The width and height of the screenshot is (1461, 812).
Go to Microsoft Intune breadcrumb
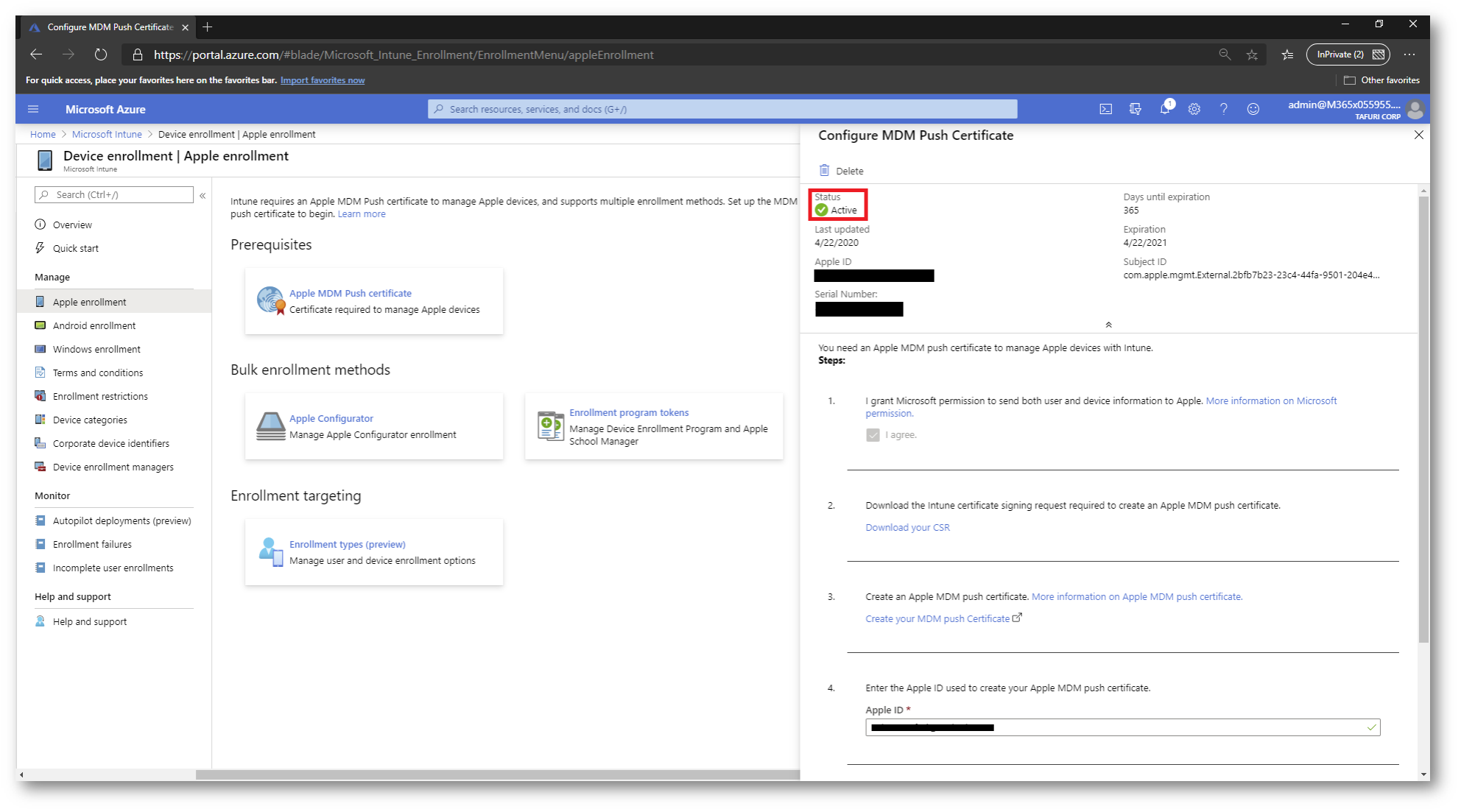coord(107,134)
